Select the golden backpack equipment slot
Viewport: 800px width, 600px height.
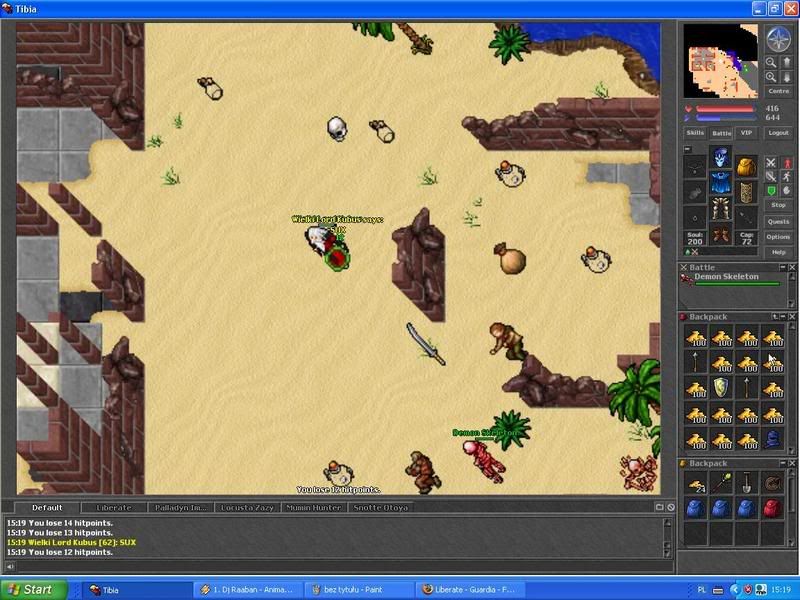[x=746, y=167]
